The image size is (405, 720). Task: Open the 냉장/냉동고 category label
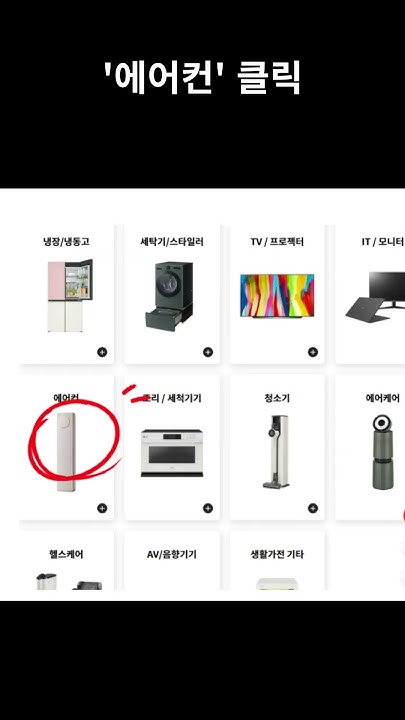pyautogui.click(x=66, y=242)
